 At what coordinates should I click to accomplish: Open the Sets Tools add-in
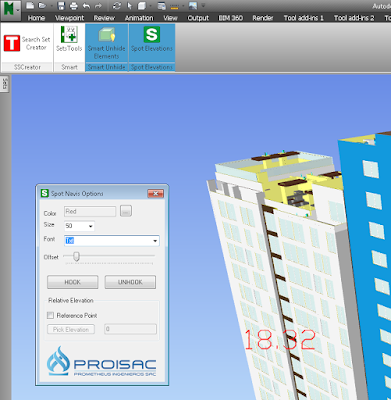click(69, 39)
